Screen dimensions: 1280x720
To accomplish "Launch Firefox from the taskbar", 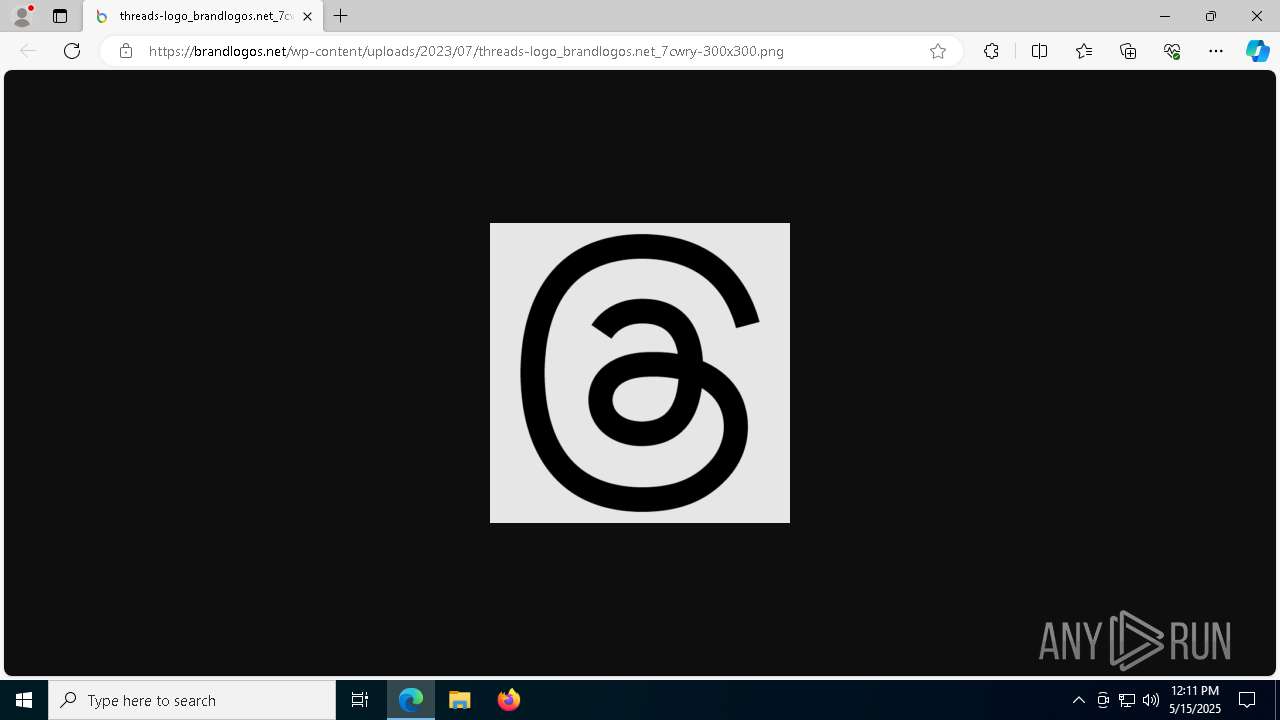I will 508,700.
